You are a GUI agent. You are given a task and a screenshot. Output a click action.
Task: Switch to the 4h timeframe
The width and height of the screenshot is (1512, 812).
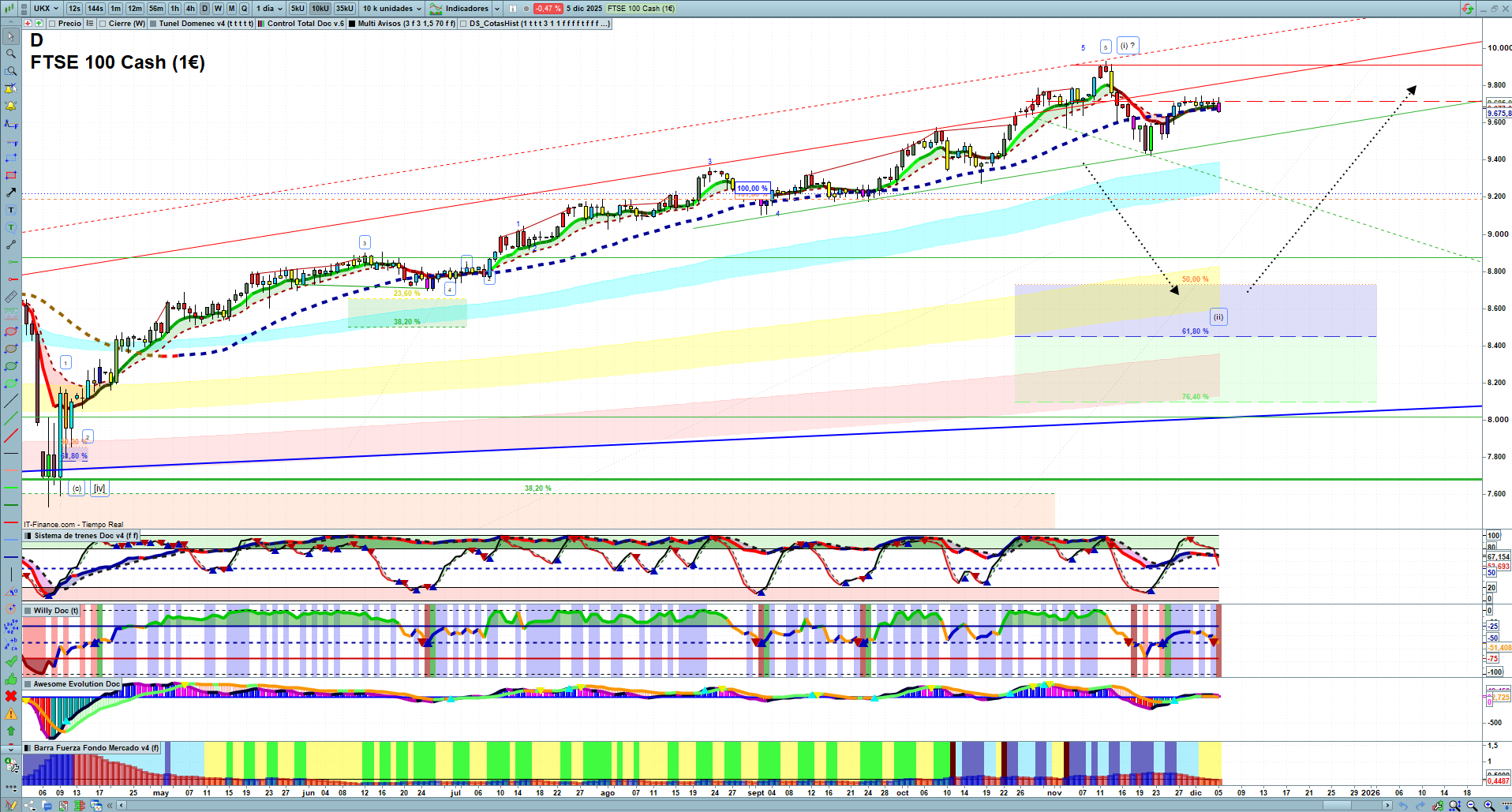pos(190,9)
